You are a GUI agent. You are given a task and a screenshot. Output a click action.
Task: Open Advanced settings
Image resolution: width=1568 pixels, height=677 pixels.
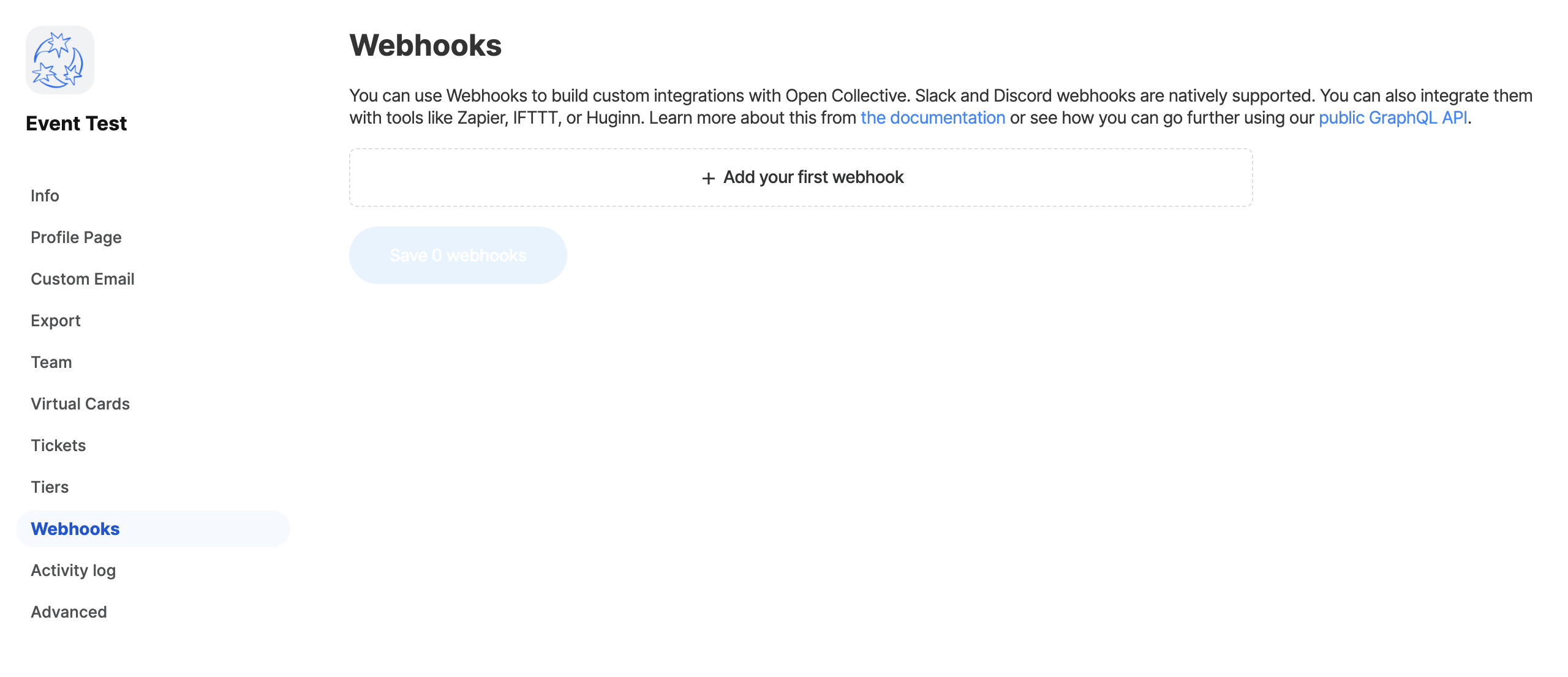click(x=69, y=612)
